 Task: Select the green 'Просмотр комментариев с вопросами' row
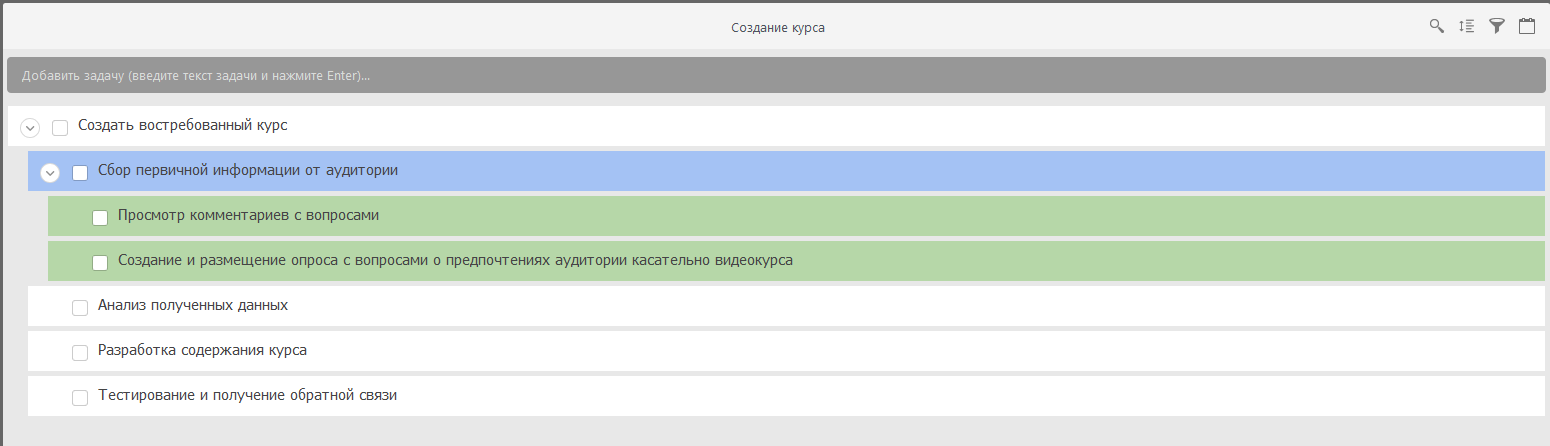(x=796, y=216)
